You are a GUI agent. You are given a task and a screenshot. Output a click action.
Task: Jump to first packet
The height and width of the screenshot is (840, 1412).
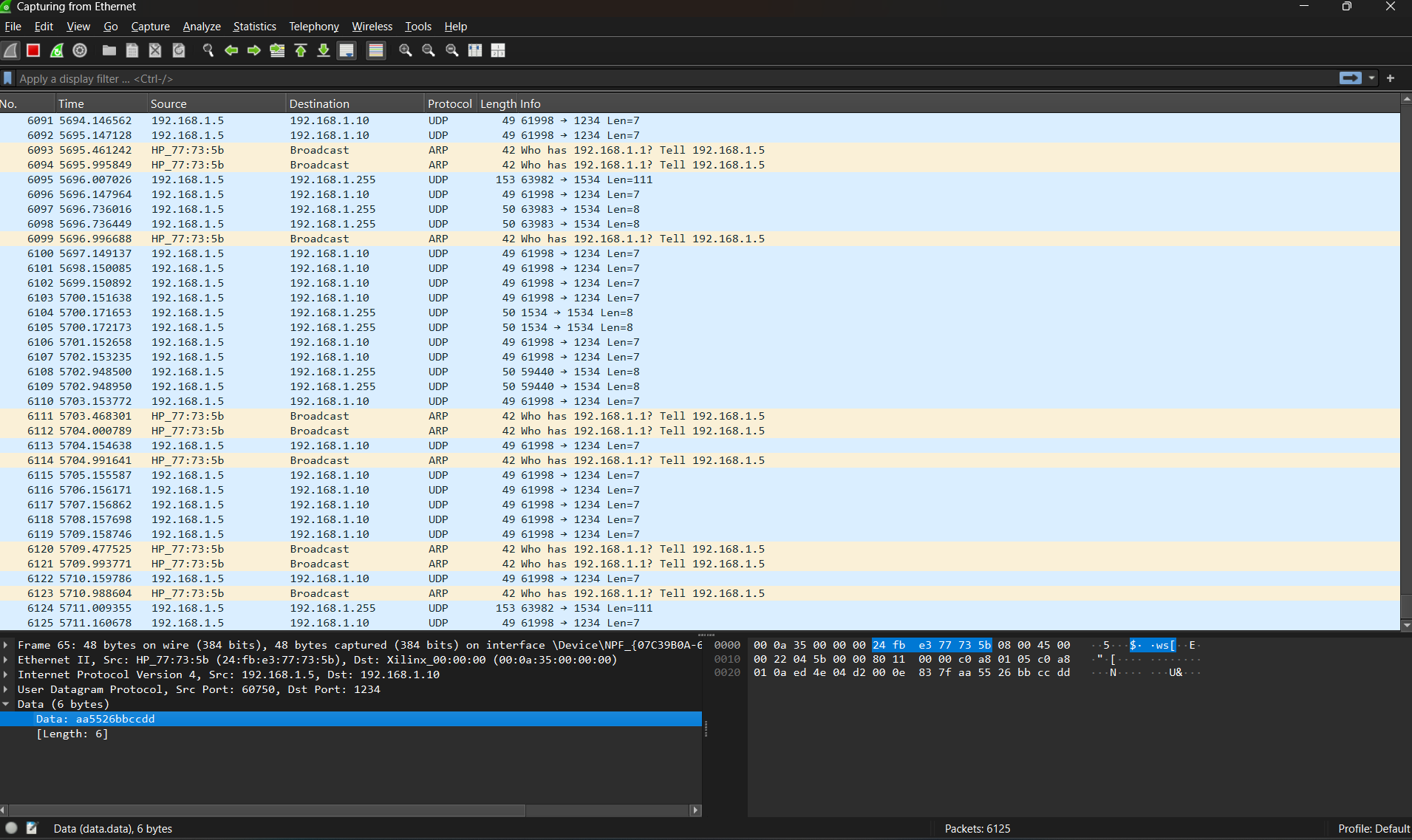tap(301, 50)
